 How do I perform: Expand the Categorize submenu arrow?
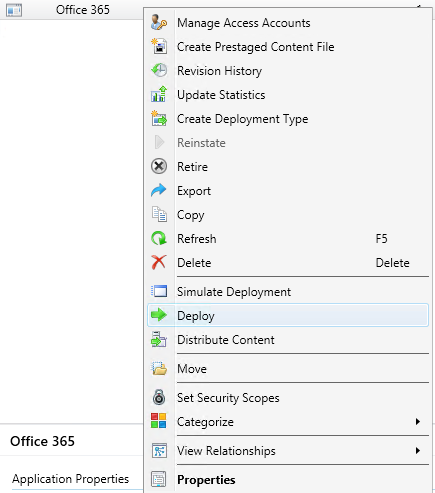pyautogui.click(x=418, y=422)
